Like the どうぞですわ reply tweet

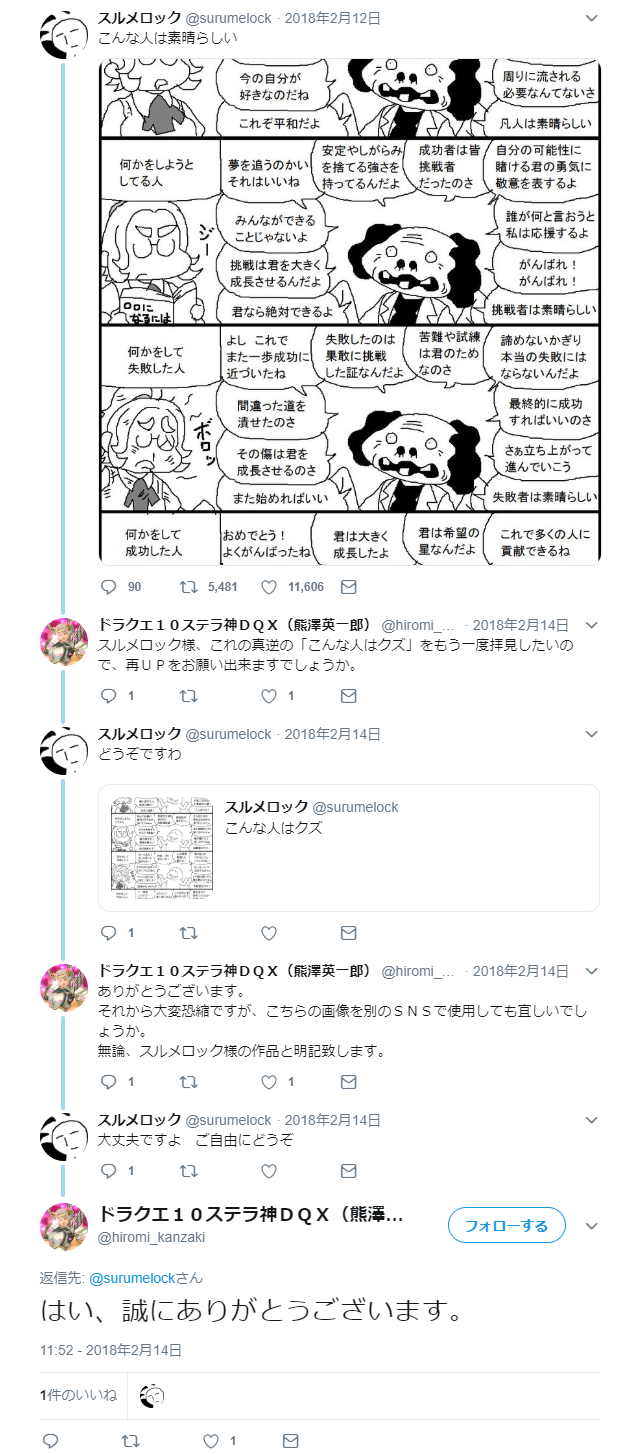click(268, 932)
